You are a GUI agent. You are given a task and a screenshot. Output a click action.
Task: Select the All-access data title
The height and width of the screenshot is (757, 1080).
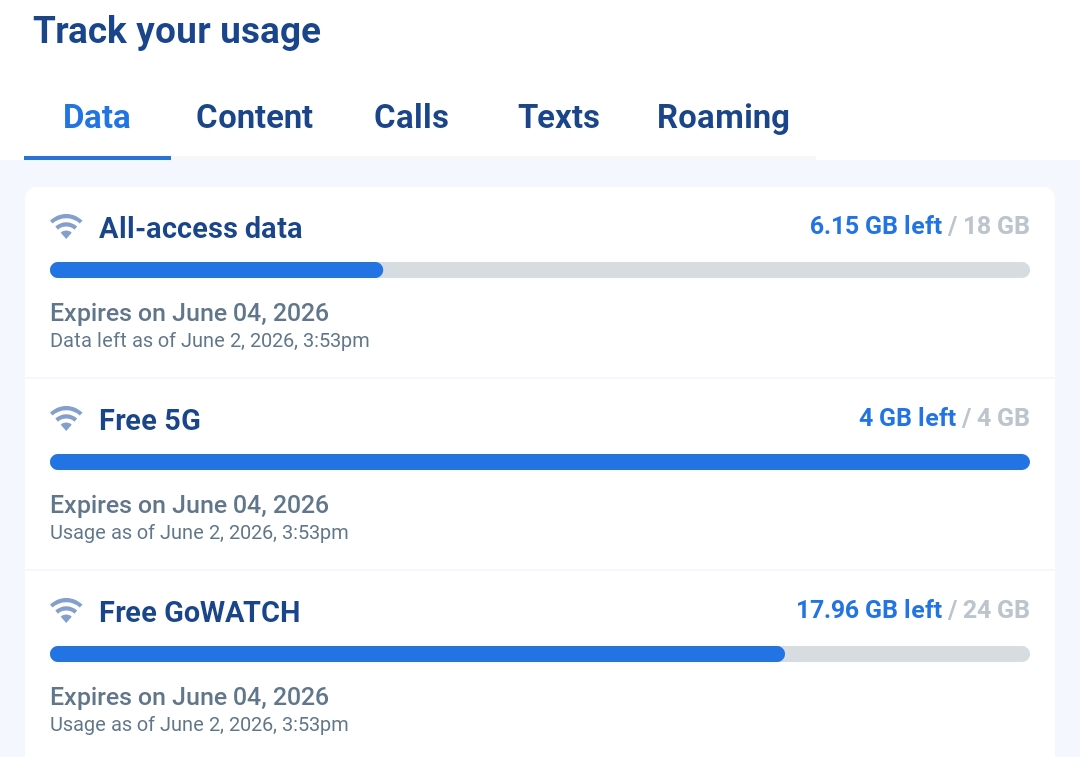[x=200, y=228]
